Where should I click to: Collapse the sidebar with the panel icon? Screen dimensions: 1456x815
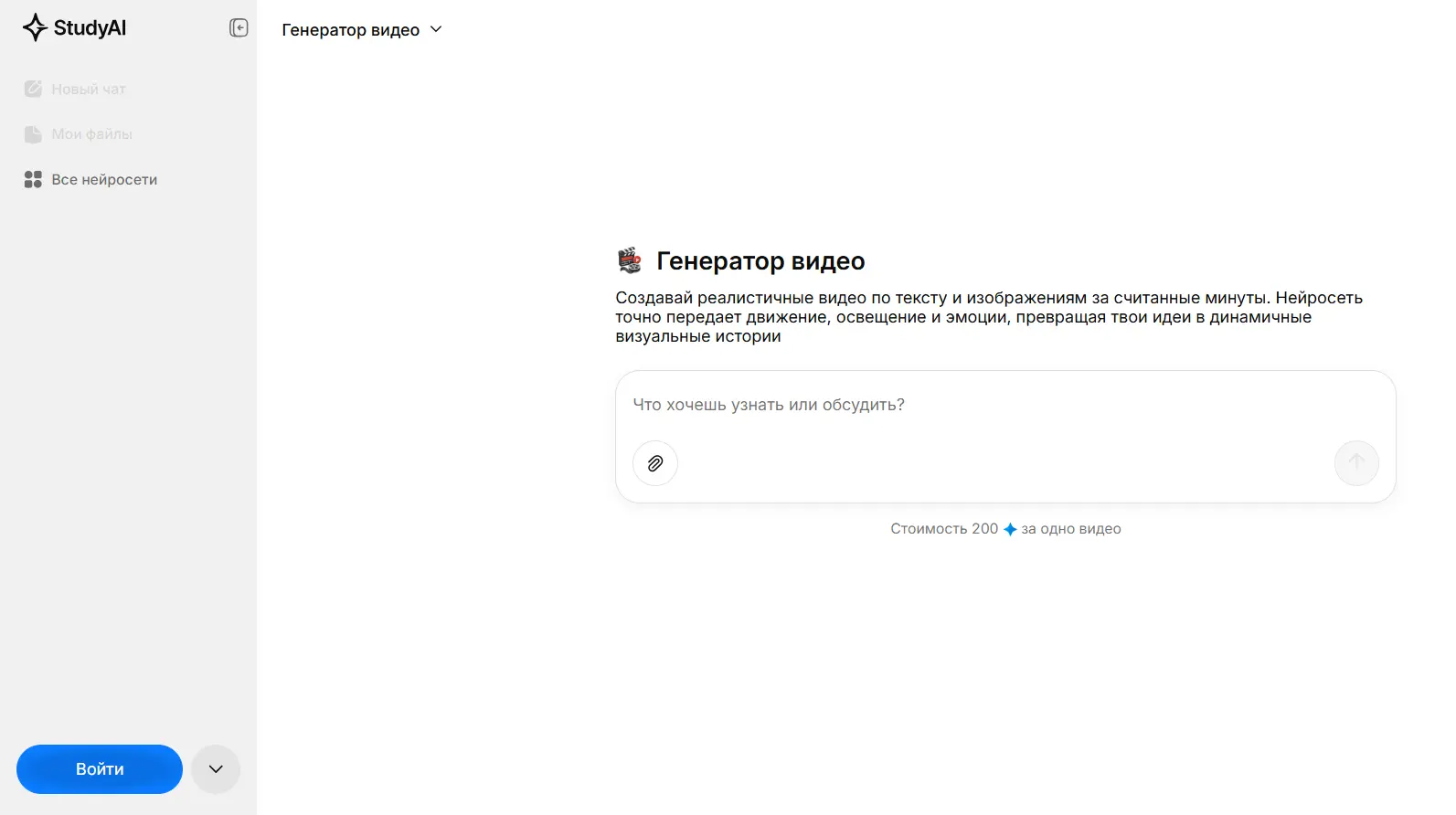(239, 28)
